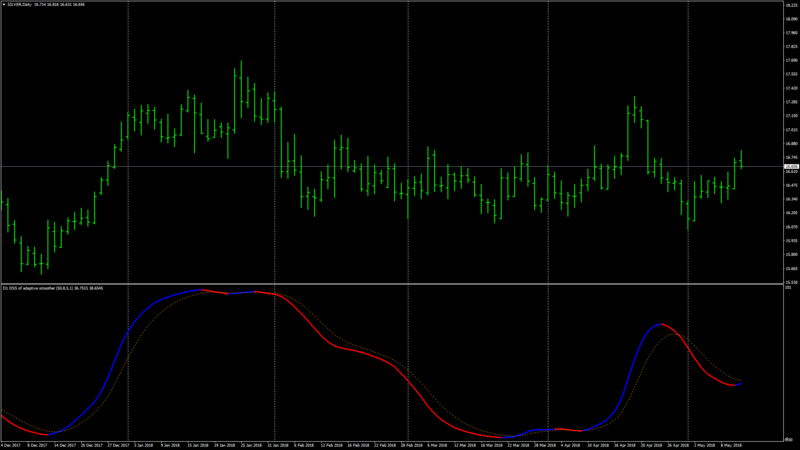800x450 pixels.
Task: Click the 18.225 top price scale label
Action: coord(792,5)
